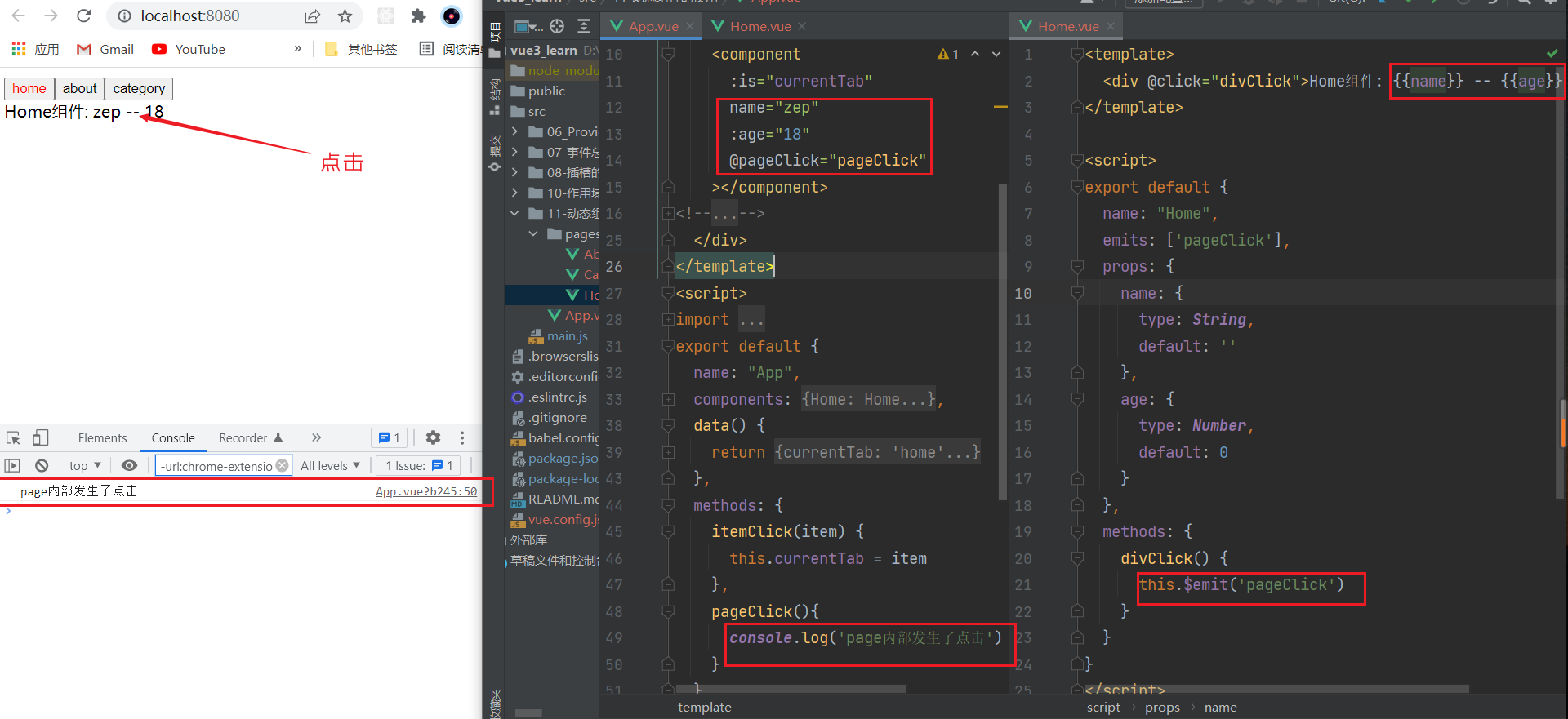
Task: Open the 其他书签 bookmarks folder
Action: 361,49
